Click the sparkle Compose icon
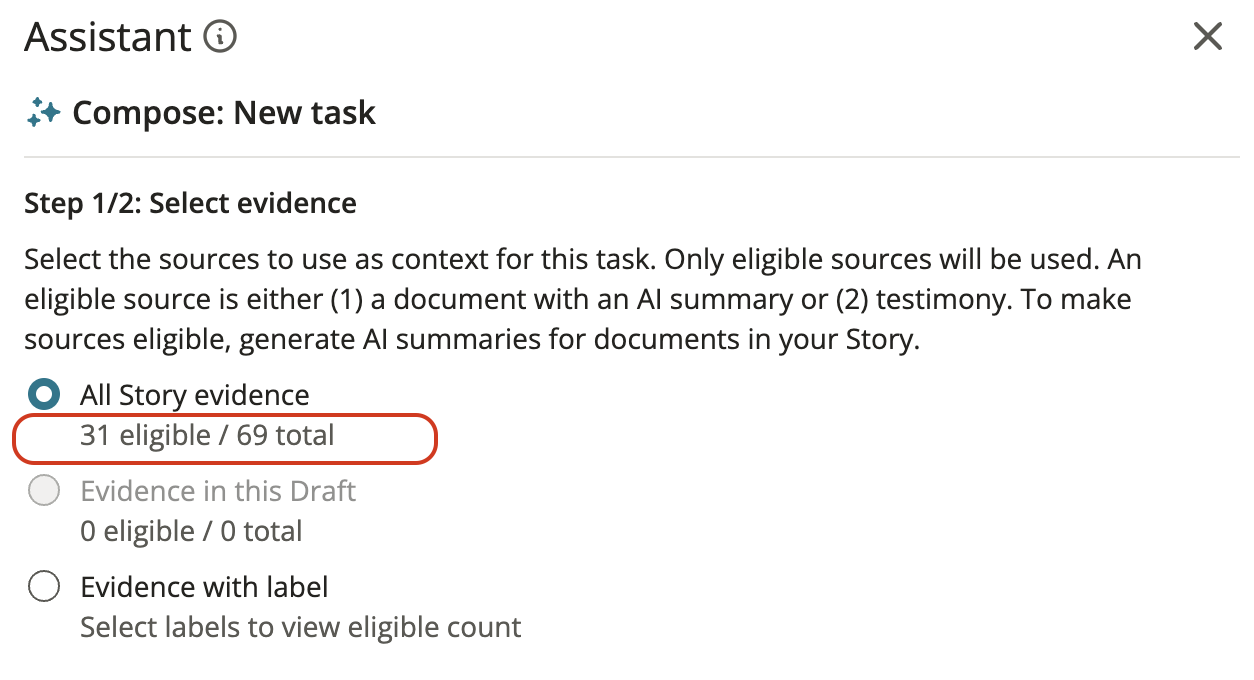 coord(43,113)
